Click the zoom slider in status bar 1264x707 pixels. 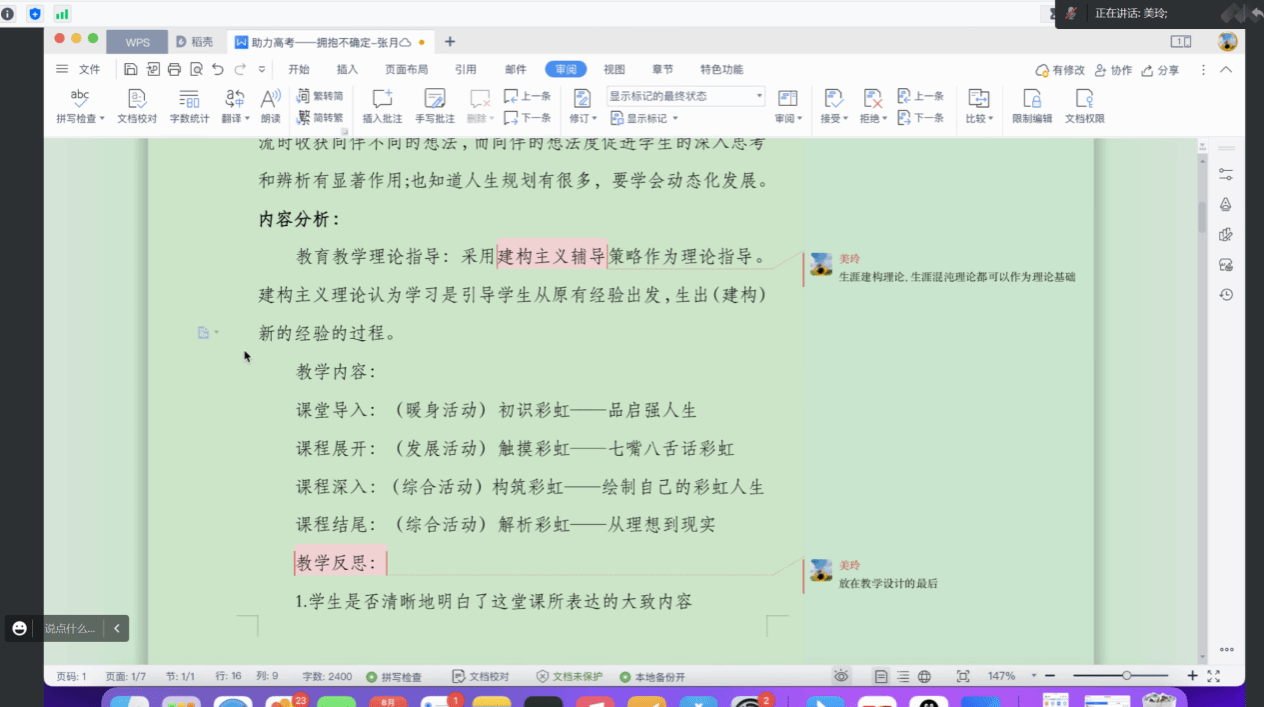click(x=1126, y=677)
